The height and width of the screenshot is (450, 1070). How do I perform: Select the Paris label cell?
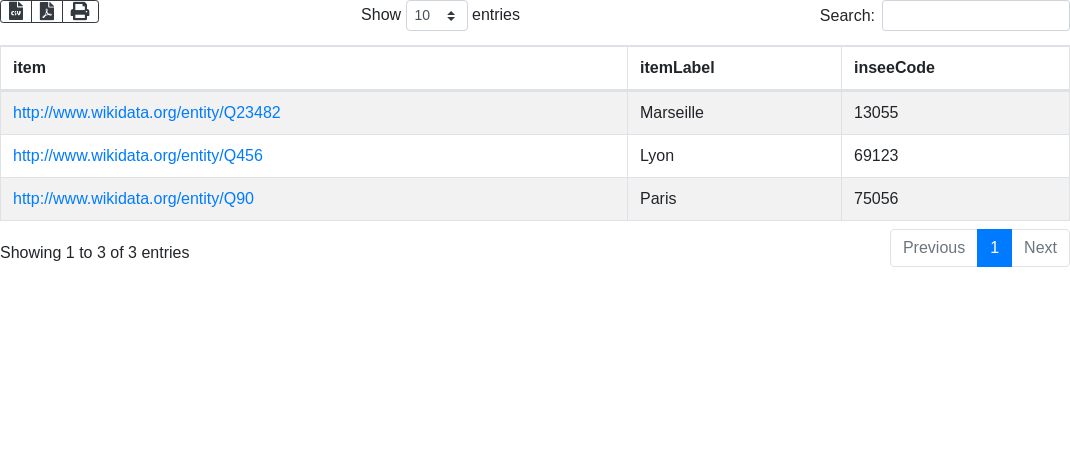[658, 199]
